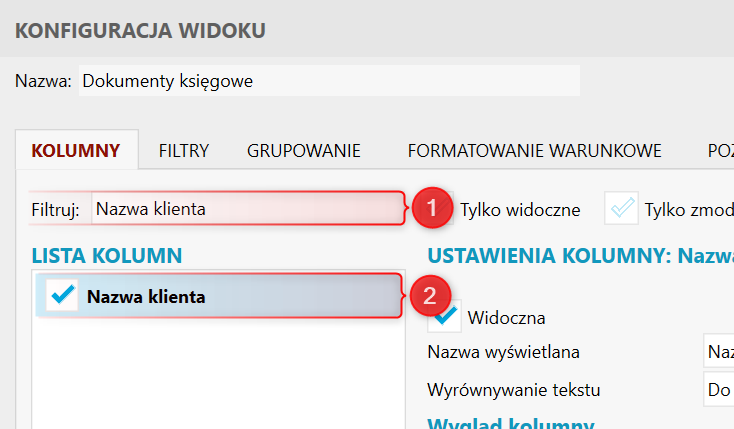Select the FORMATOWANIE WARUNKOWE tab
Screen dimensions: 734x429
534,152
